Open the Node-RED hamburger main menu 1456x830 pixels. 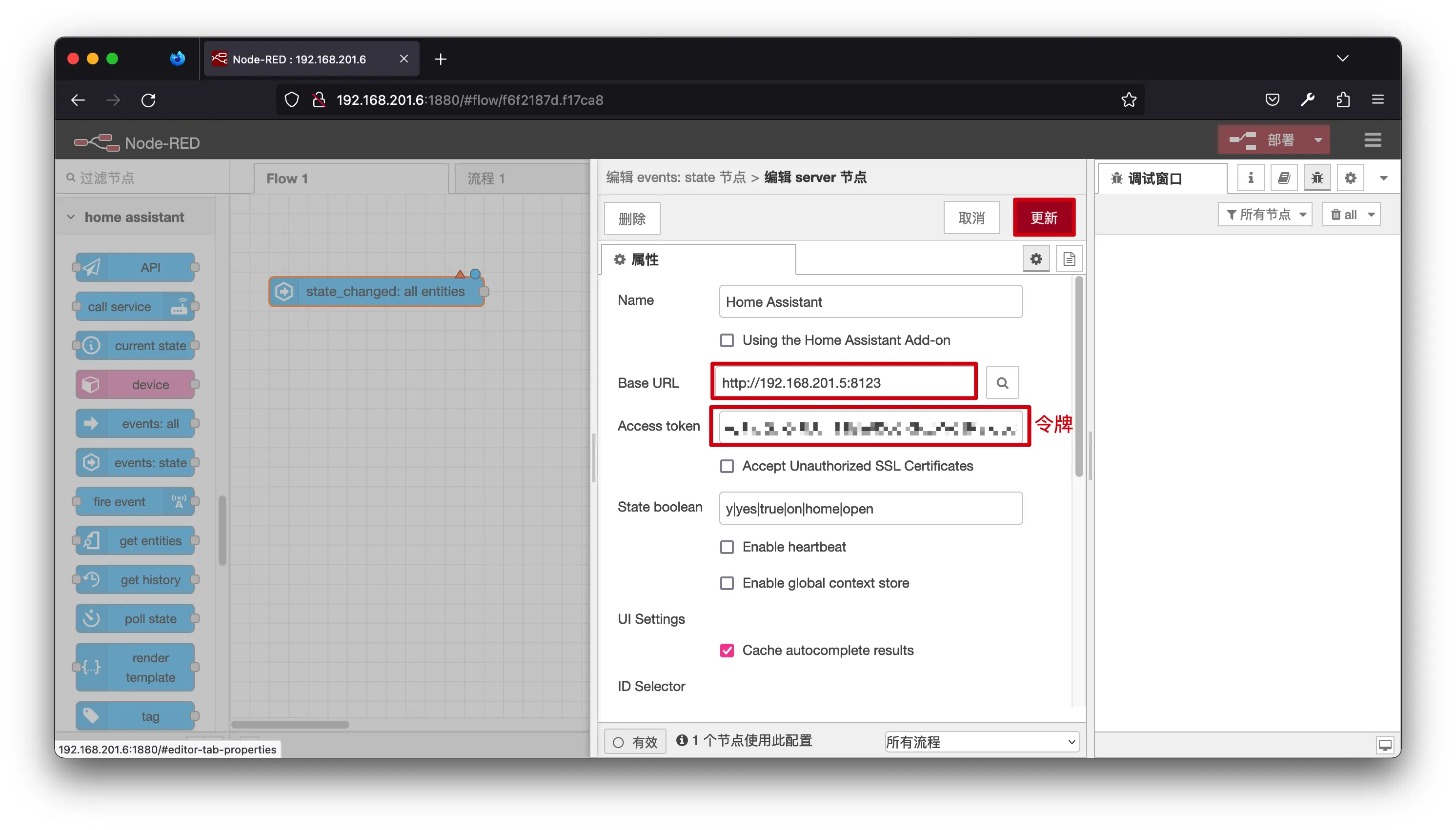[1372, 140]
